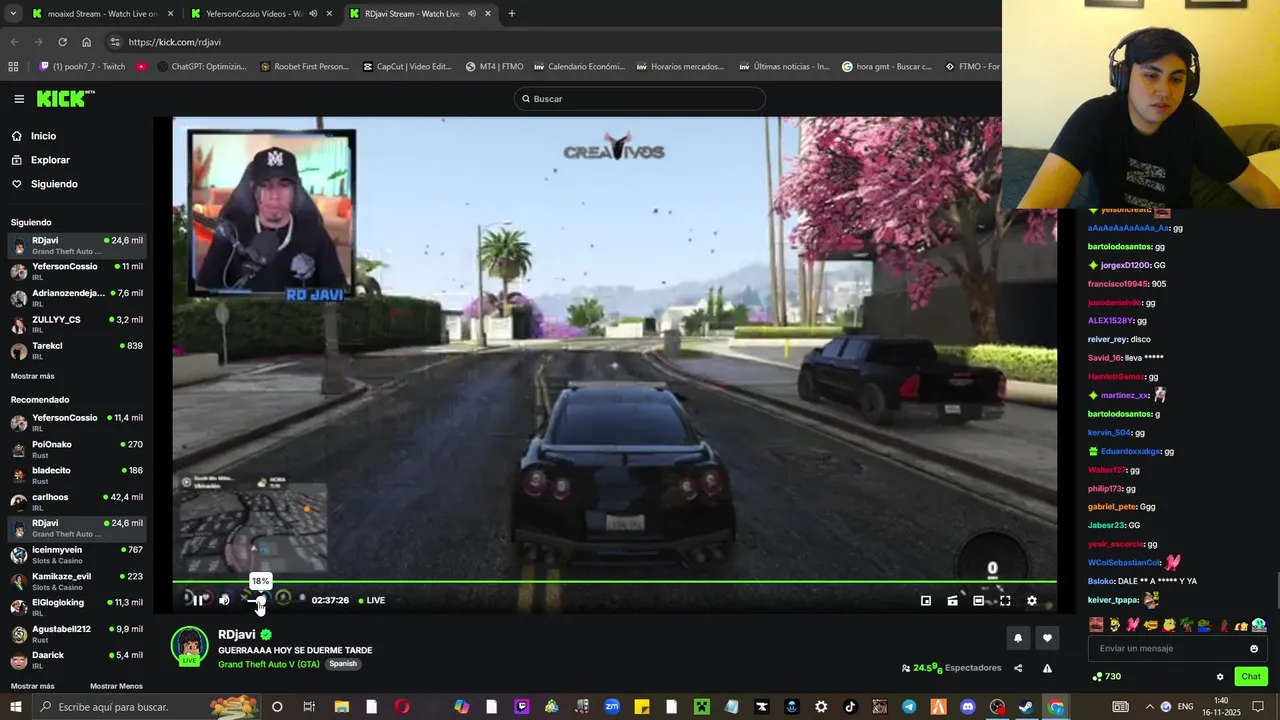This screenshot has width=1280, height=720.
Task: Open Roobet First Person bookmark
Action: pos(304,67)
